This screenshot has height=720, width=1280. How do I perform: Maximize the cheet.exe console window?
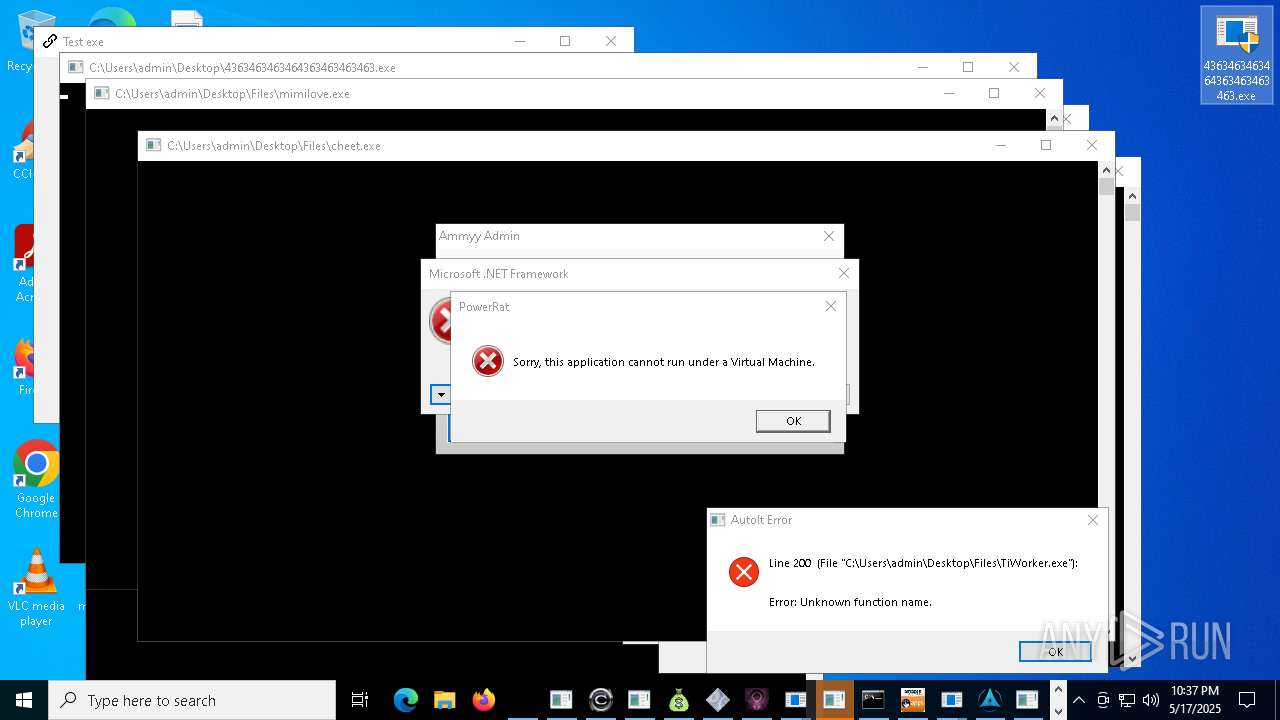(x=1046, y=146)
